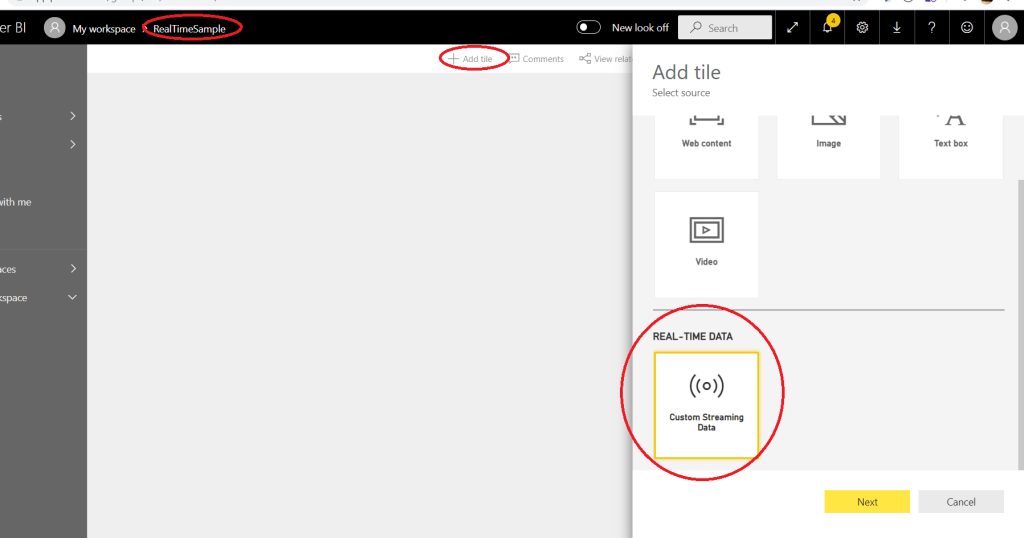This screenshot has width=1024, height=538.
Task: Open the help question mark icon
Action: tap(932, 28)
